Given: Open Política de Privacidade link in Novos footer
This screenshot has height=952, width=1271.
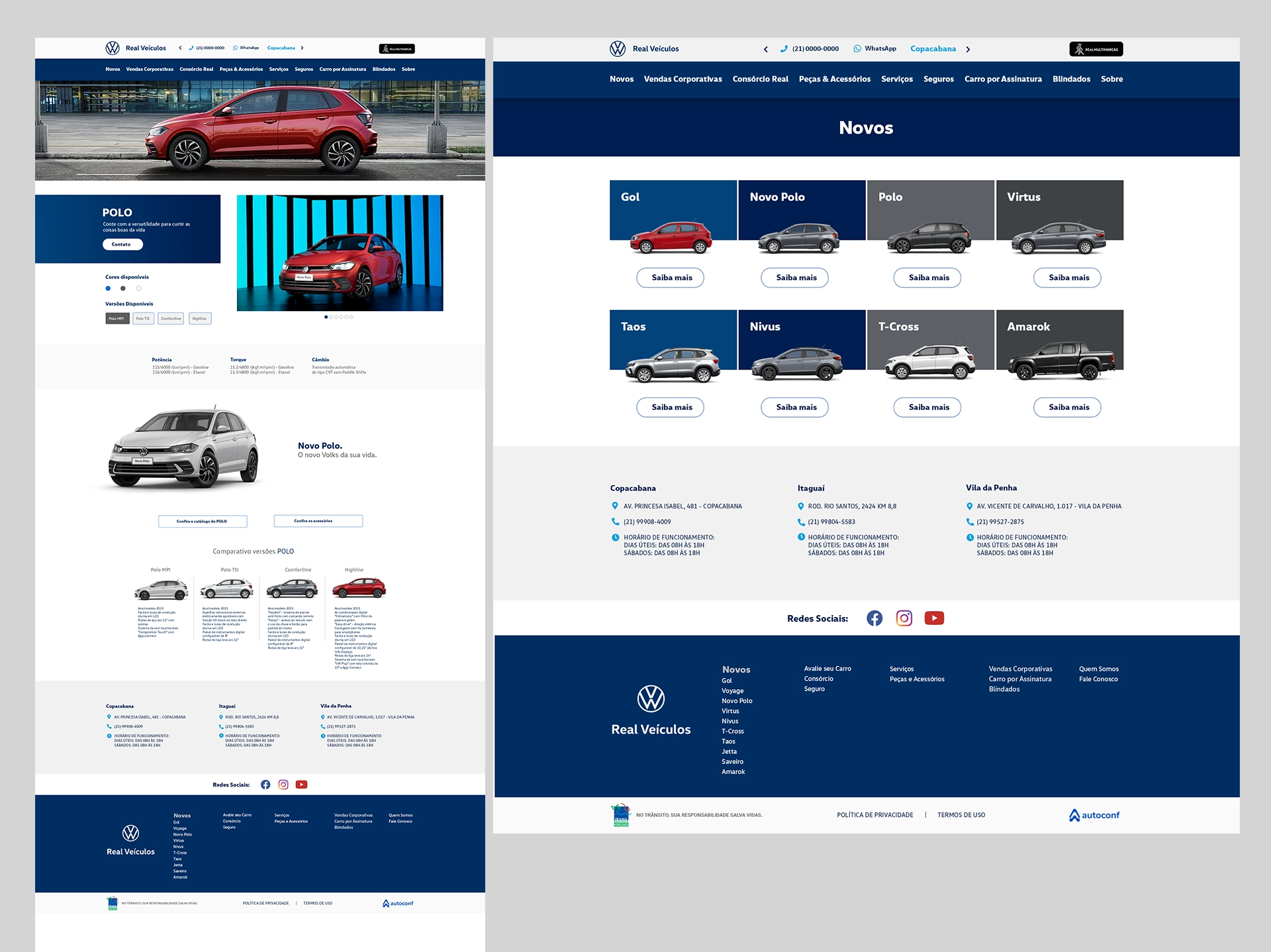Looking at the screenshot, I should pyautogui.click(x=874, y=816).
